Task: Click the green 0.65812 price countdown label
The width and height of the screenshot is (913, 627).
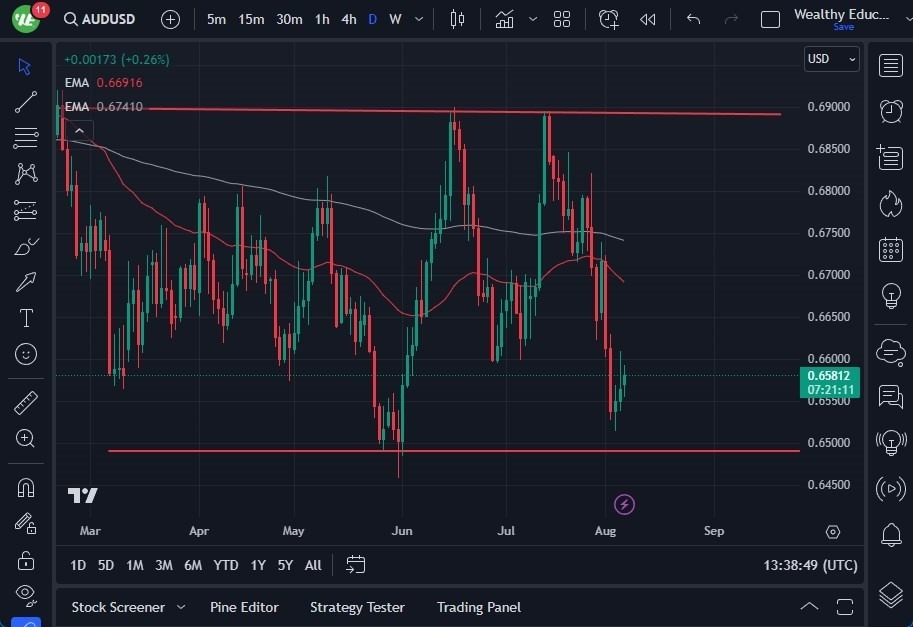Action: [831, 383]
